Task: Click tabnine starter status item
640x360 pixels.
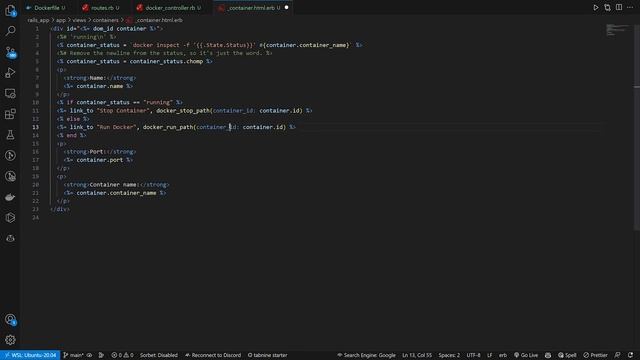Action: pos(267,355)
